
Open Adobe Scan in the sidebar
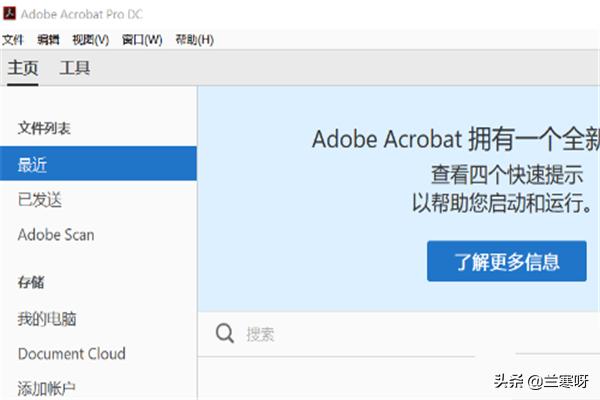pyautogui.click(x=56, y=235)
